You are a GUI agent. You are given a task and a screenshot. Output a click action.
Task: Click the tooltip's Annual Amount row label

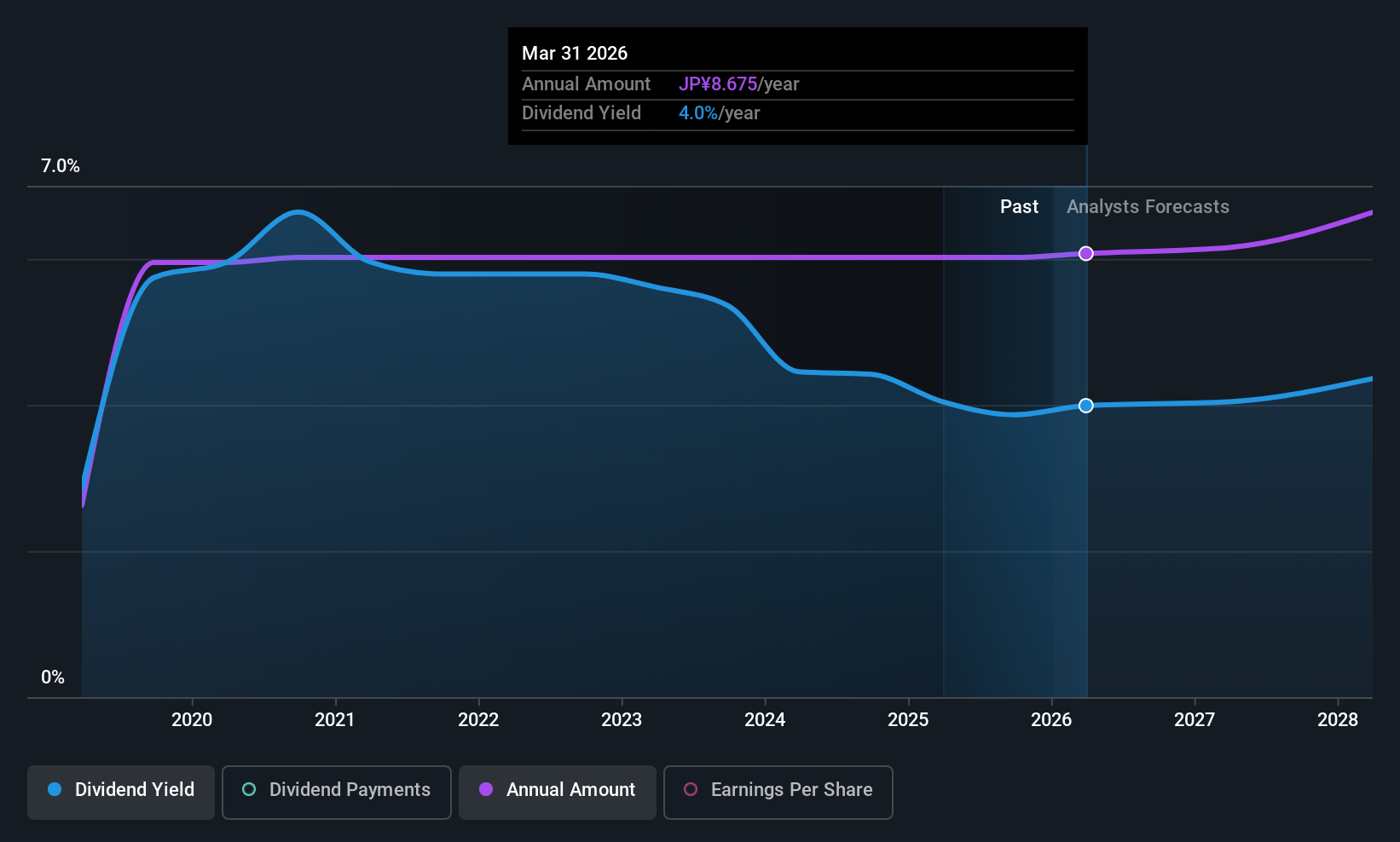(586, 84)
